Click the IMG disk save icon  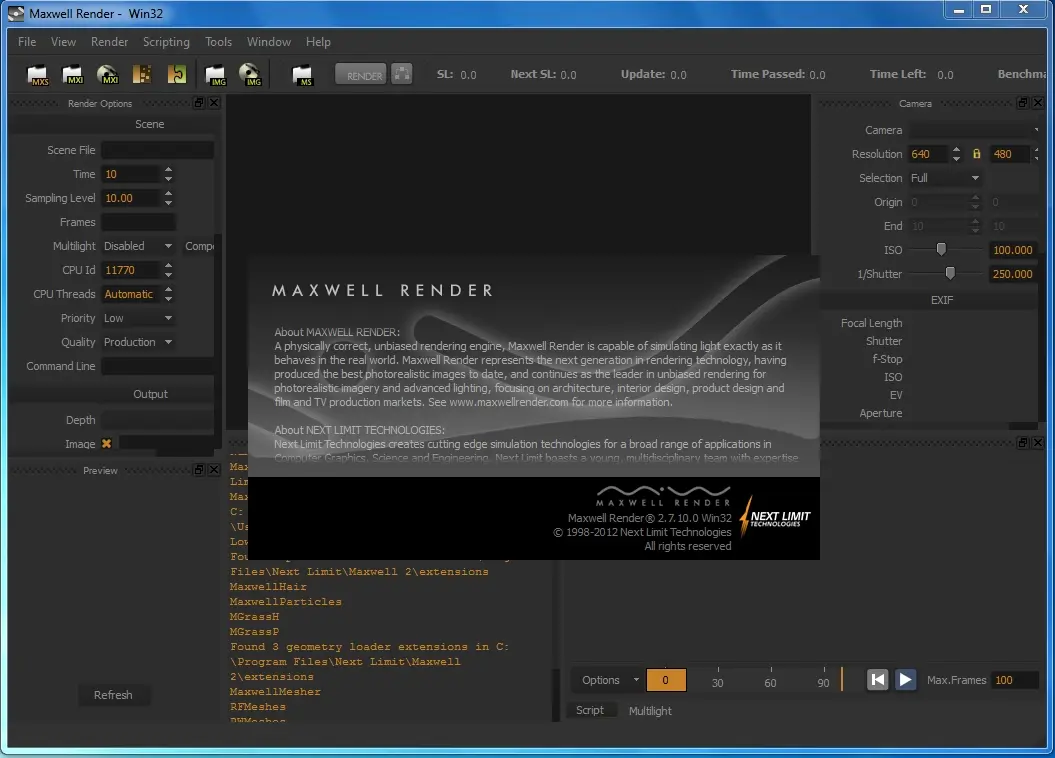click(x=250, y=75)
